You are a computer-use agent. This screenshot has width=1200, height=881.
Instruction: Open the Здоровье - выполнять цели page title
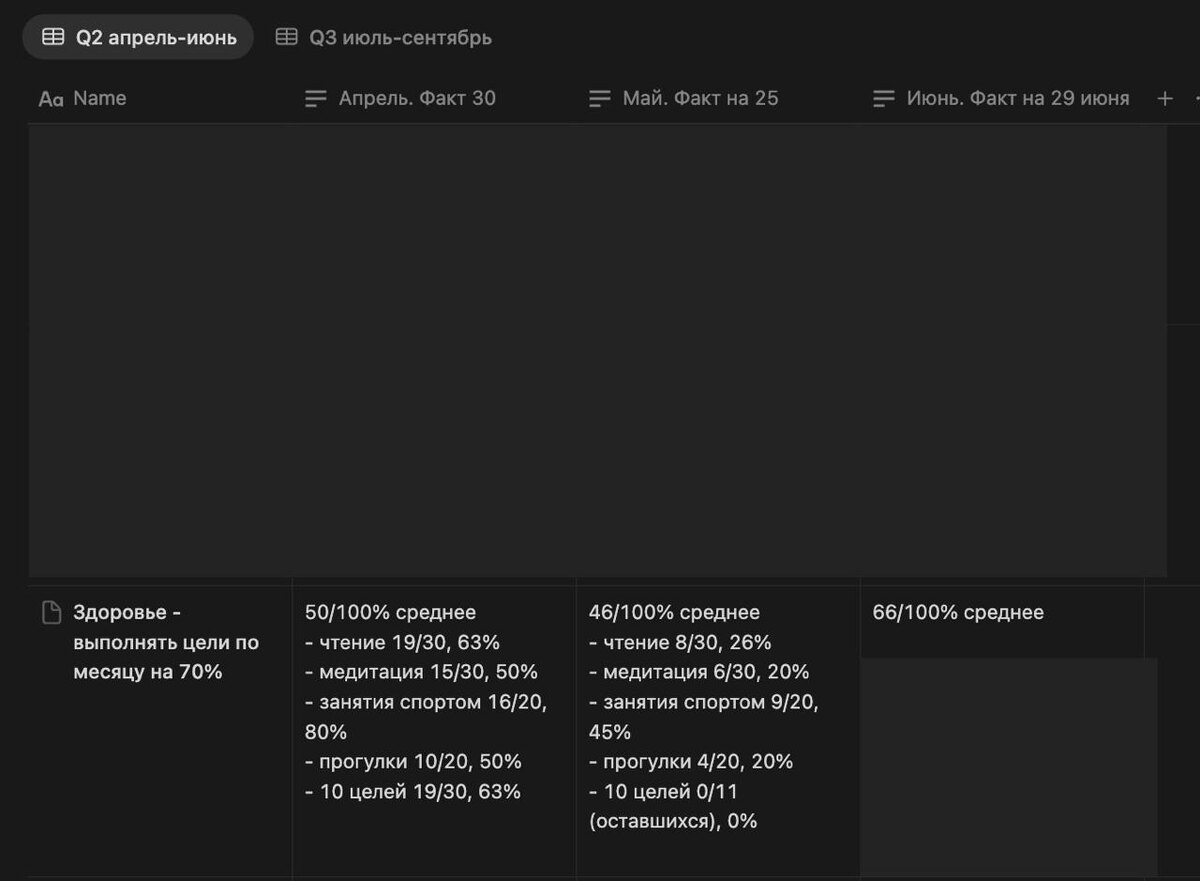click(x=166, y=642)
